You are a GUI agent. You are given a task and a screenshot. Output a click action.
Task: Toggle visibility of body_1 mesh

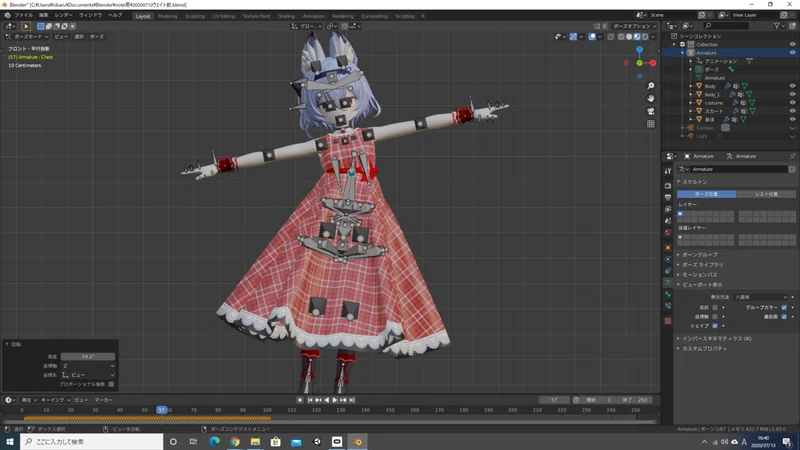pos(792,94)
